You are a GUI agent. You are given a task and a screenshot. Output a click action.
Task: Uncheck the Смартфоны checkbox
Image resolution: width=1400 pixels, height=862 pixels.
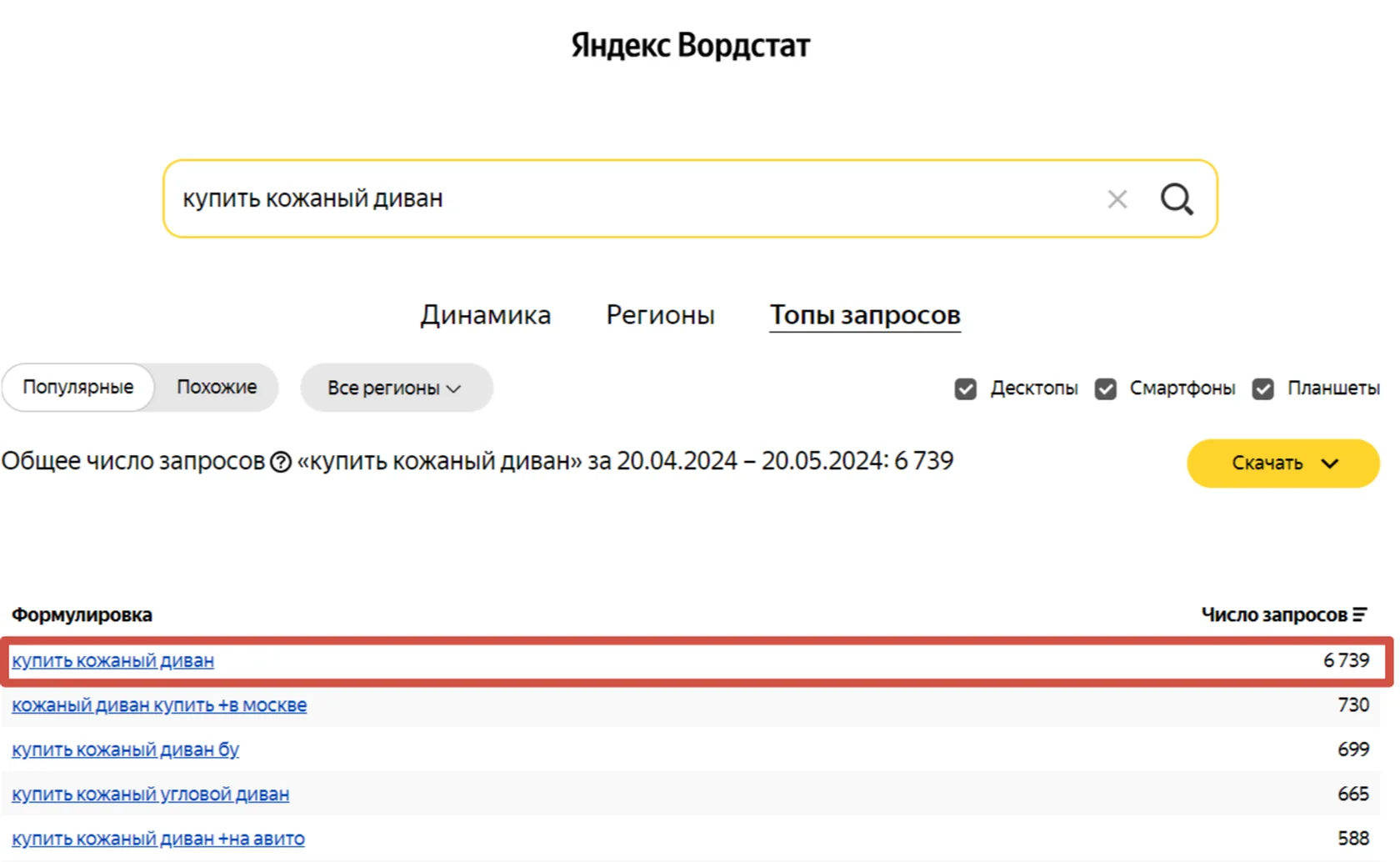tap(1105, 388)
